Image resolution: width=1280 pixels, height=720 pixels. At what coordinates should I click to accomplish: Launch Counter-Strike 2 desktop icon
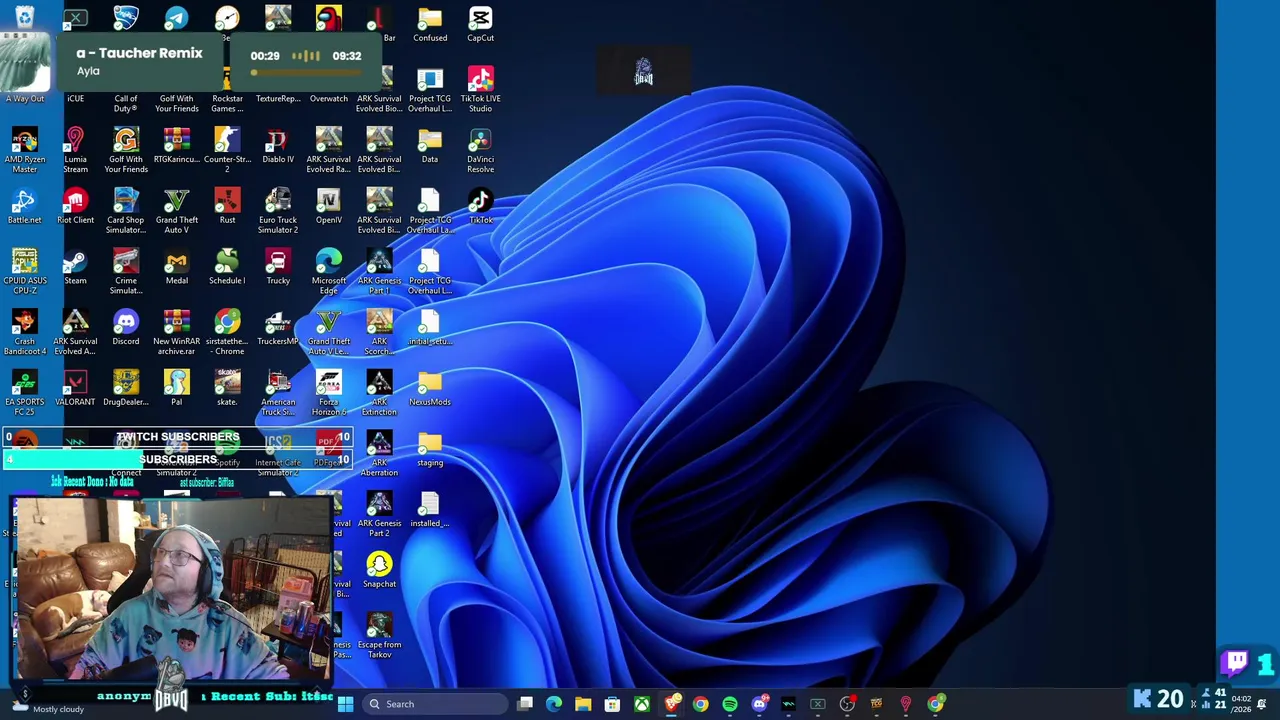click(x=227, y=150)
